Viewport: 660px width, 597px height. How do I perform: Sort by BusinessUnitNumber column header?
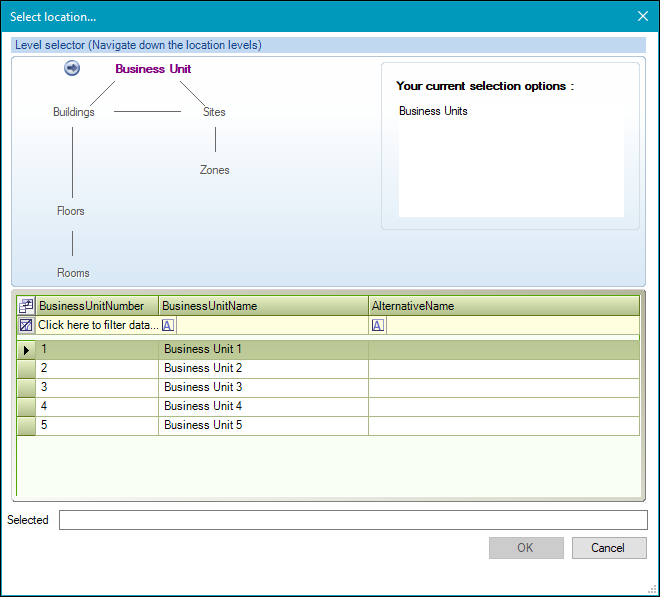point(97,306)
